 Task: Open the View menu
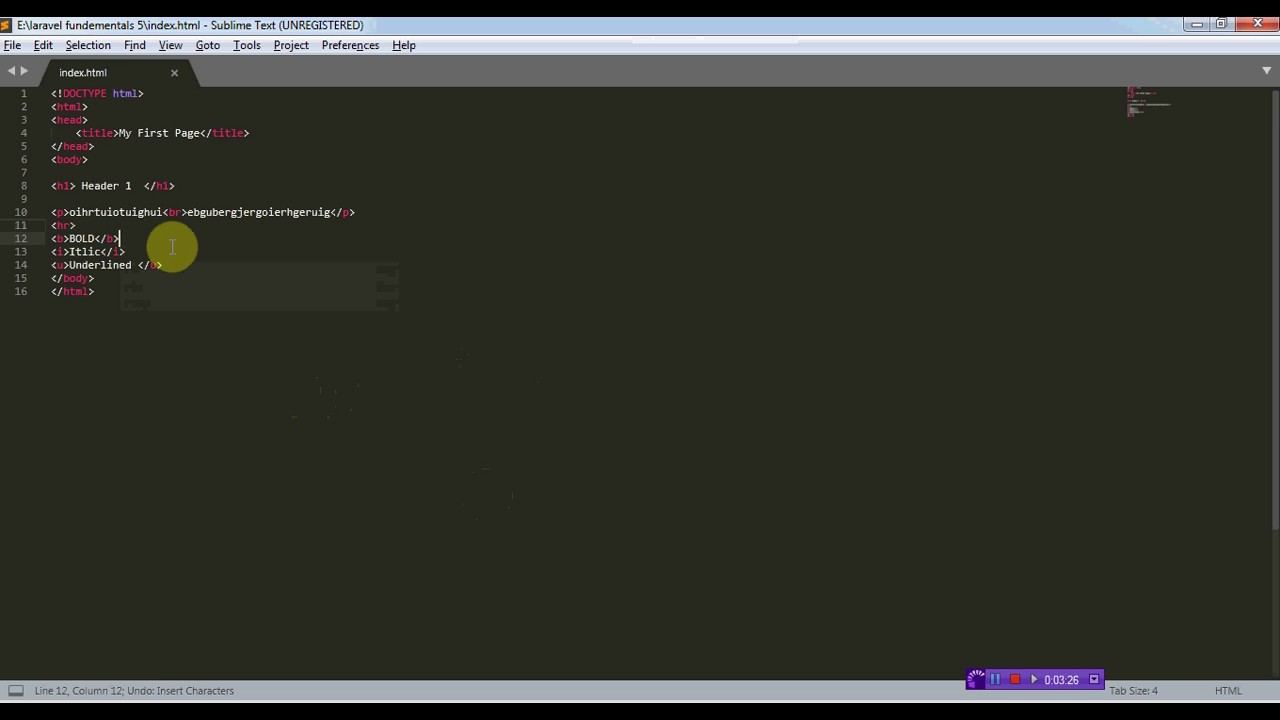pos(170,45)
